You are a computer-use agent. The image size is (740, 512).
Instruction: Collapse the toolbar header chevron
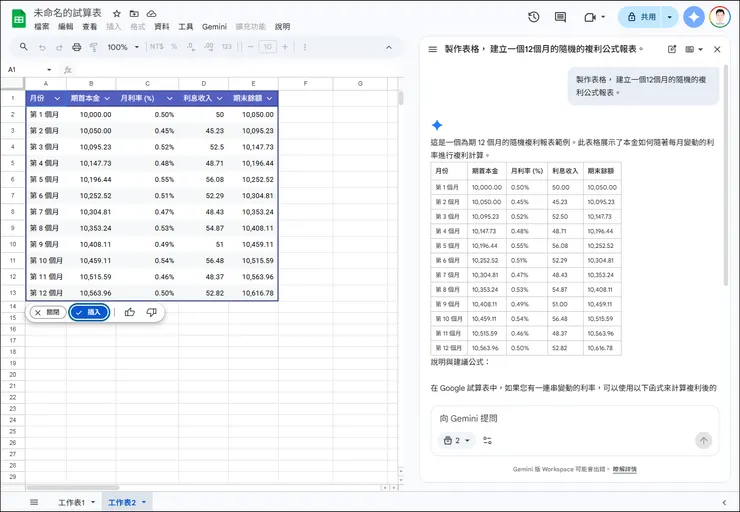pos(389,47)
